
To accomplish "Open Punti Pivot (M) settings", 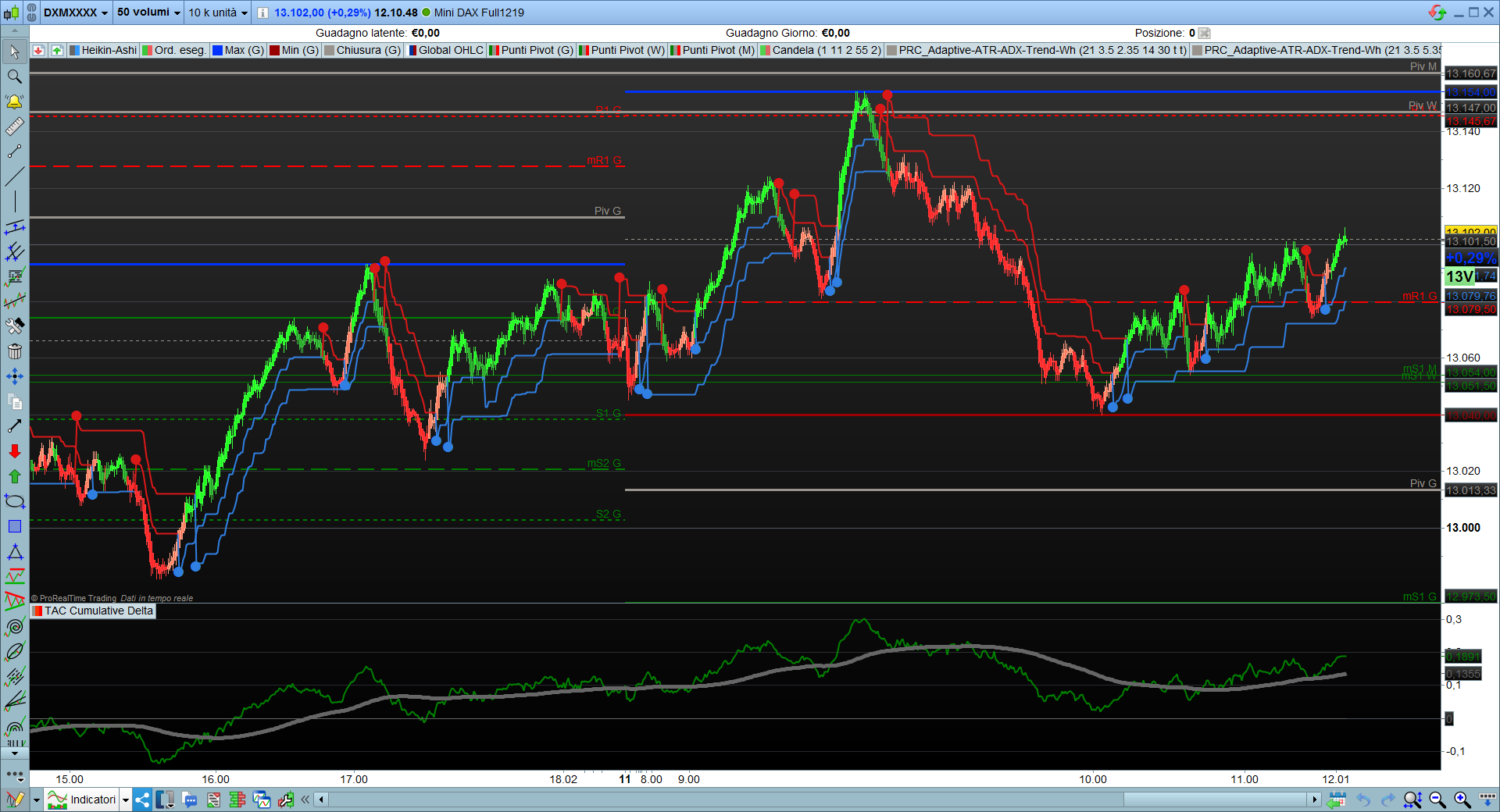I will (713, 50).
